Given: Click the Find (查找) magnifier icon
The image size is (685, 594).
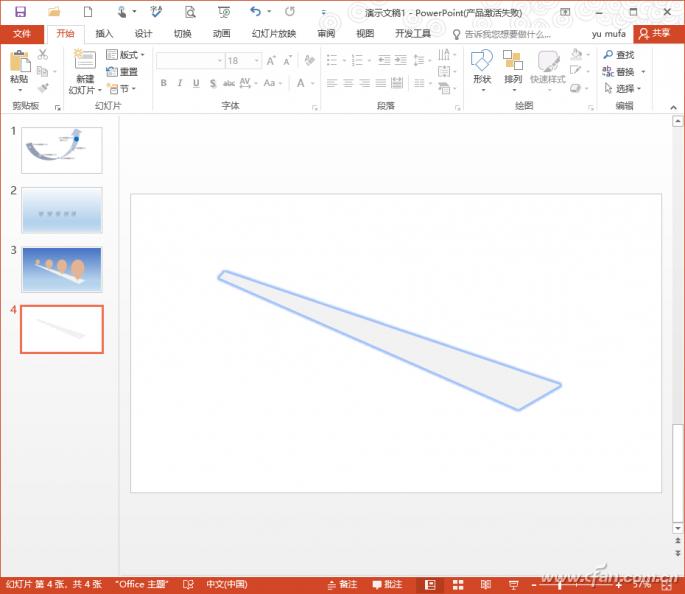Looking at the screenshot, I should (x=608, y=56).
